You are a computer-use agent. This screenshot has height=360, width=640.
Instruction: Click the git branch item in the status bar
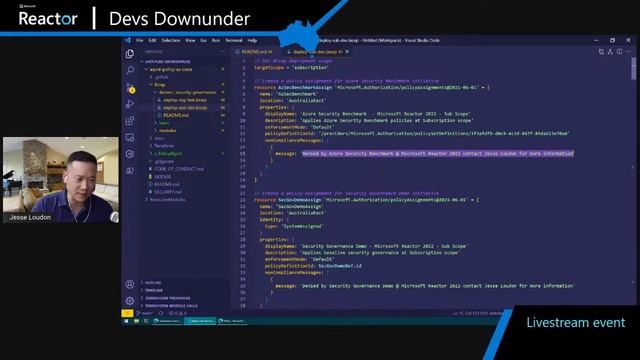[145, 313]
